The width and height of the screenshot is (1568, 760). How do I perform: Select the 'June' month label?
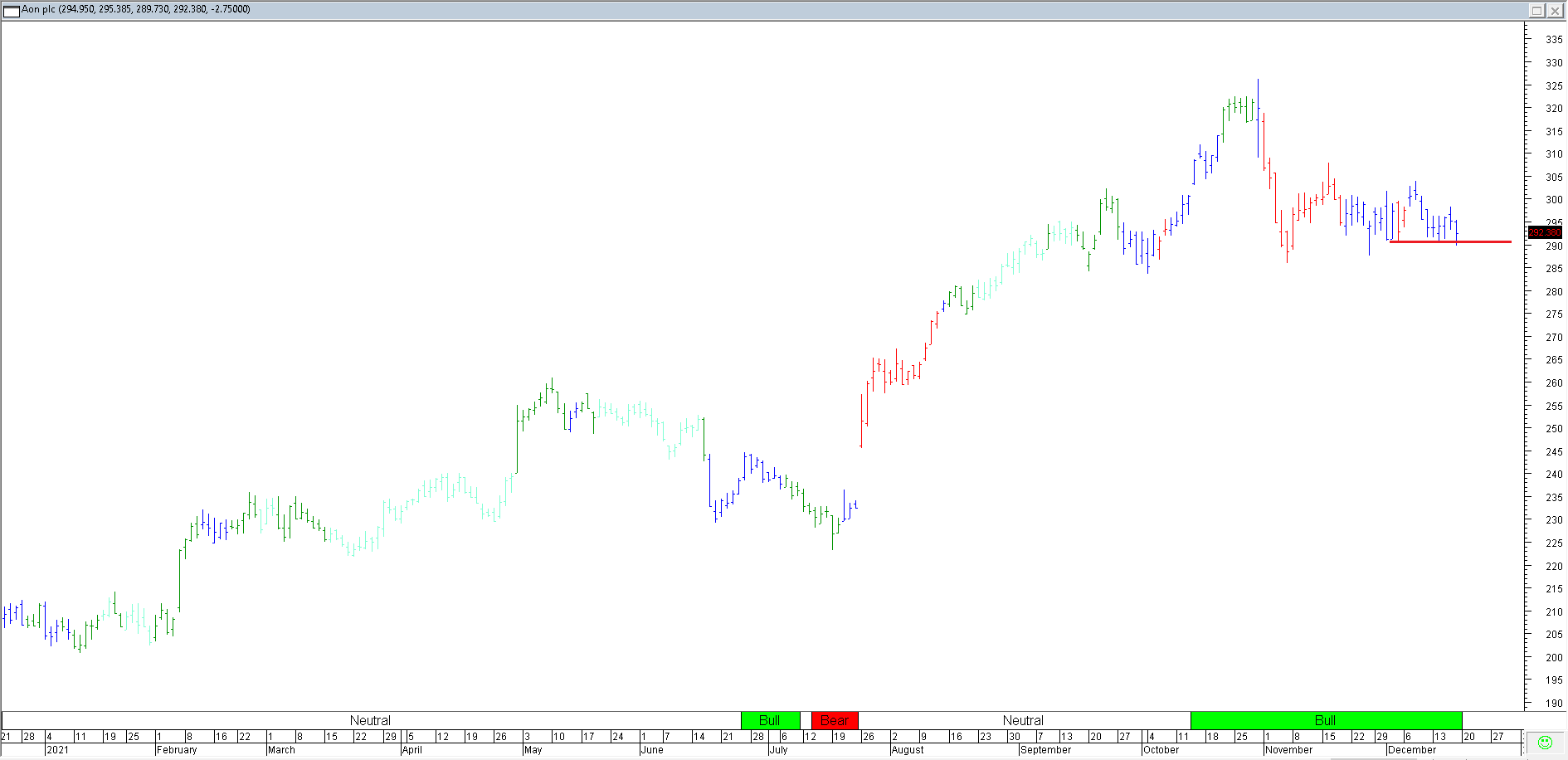652,750
